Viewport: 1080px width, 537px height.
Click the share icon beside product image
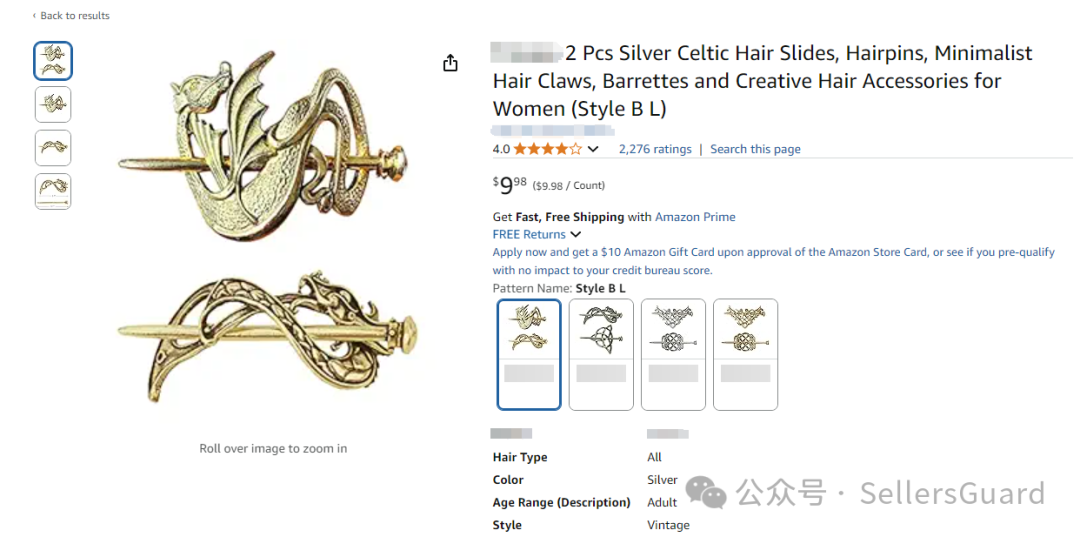tap(450, 63)
